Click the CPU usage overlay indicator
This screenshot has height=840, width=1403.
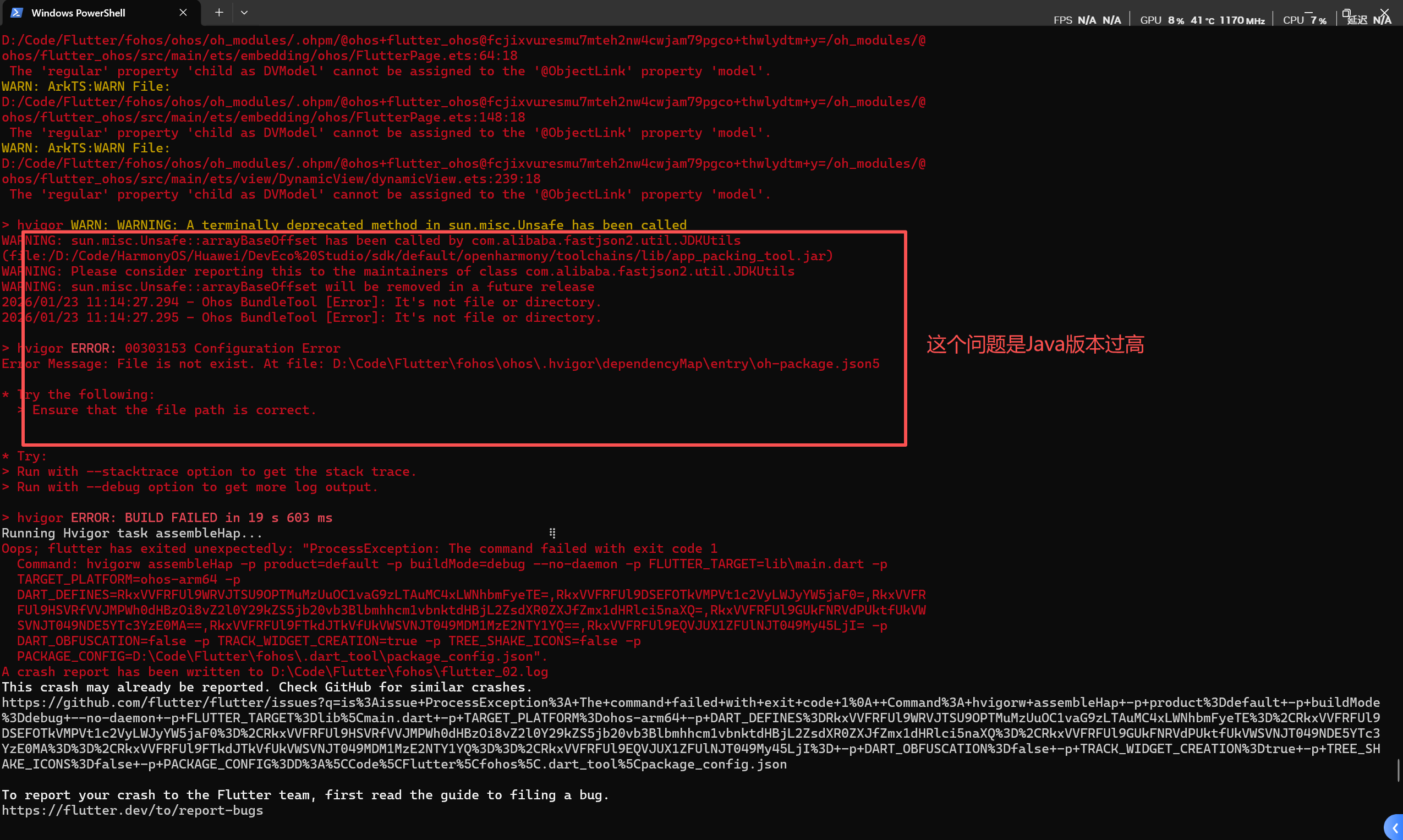pos(1304,20)
